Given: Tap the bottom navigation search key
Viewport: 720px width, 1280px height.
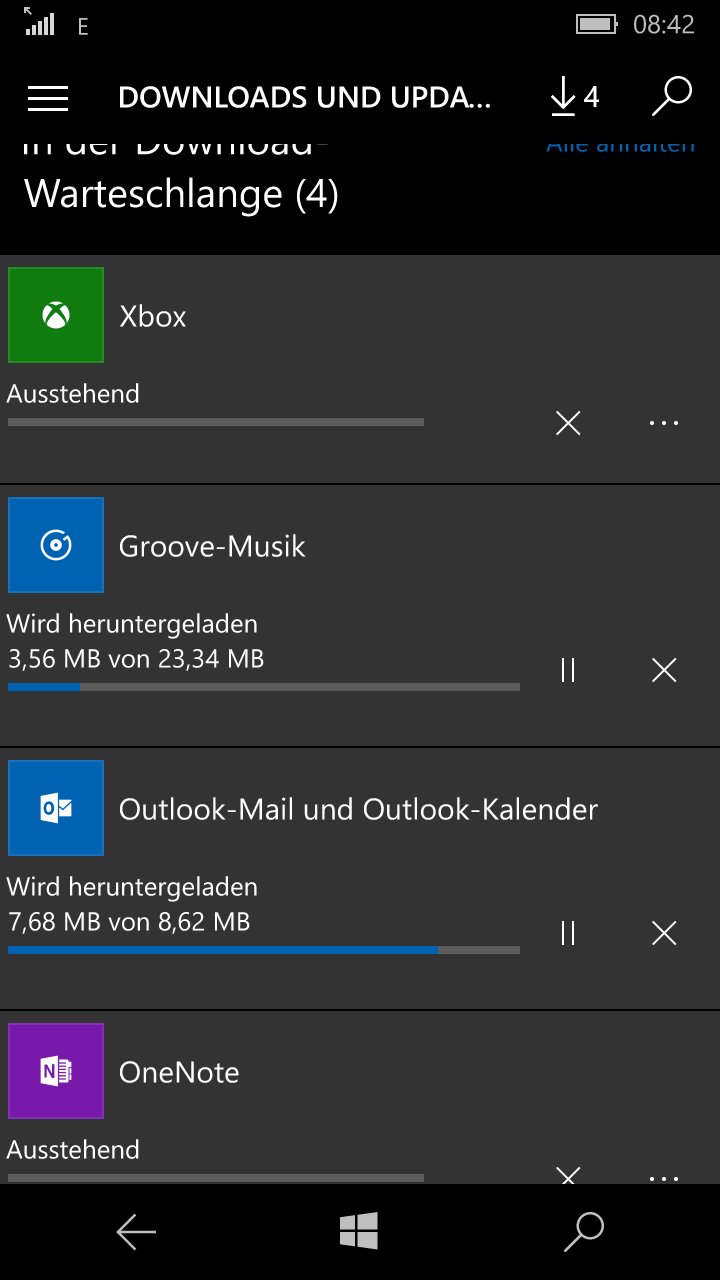Looking at the screenshot, I should tap(584, 1232).
